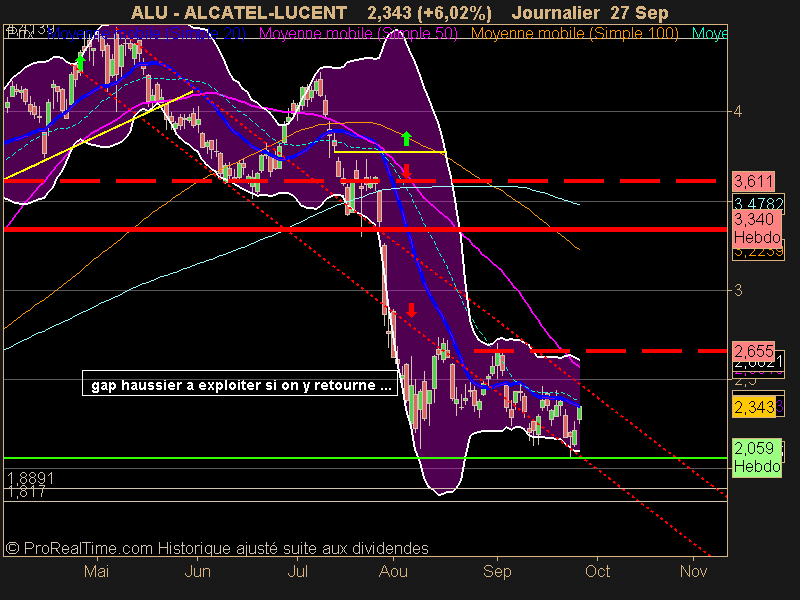The width and height of the screenshot is (800, 600).
Task: Click the 'Jul' month on time axis
Action: point(297,571)
